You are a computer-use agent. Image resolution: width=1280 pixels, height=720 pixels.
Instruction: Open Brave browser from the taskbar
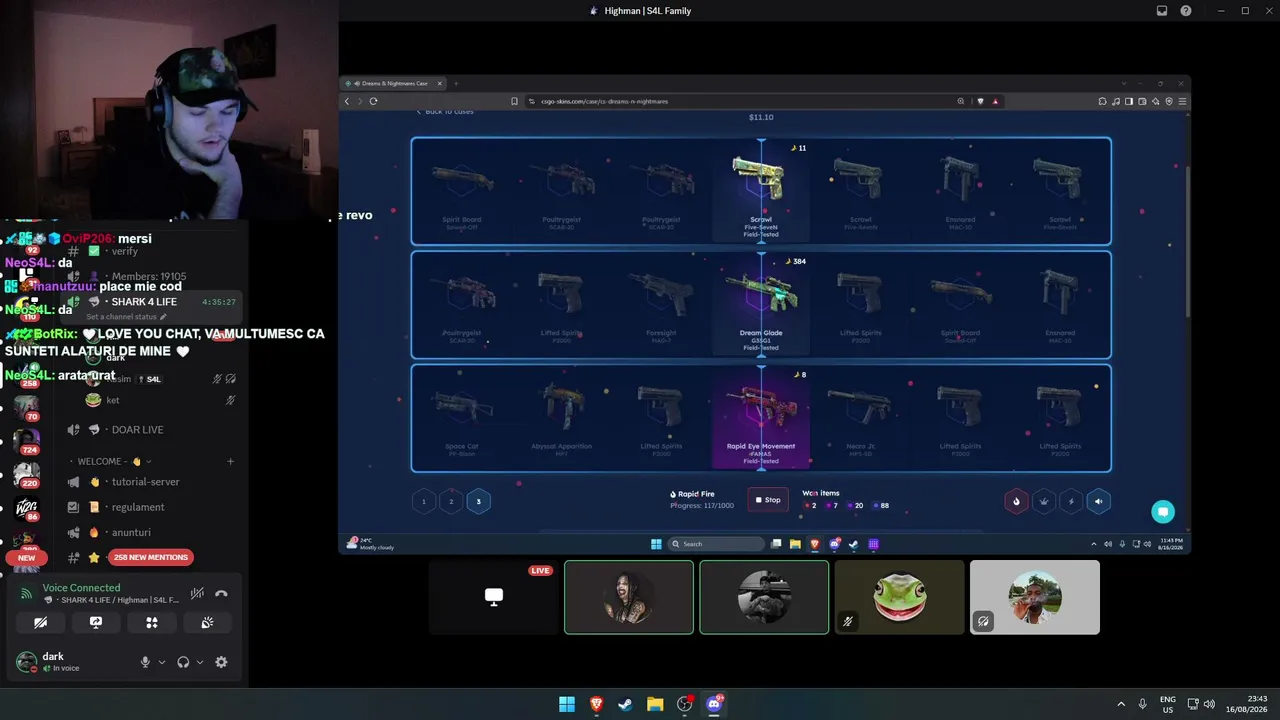point(597,704)
